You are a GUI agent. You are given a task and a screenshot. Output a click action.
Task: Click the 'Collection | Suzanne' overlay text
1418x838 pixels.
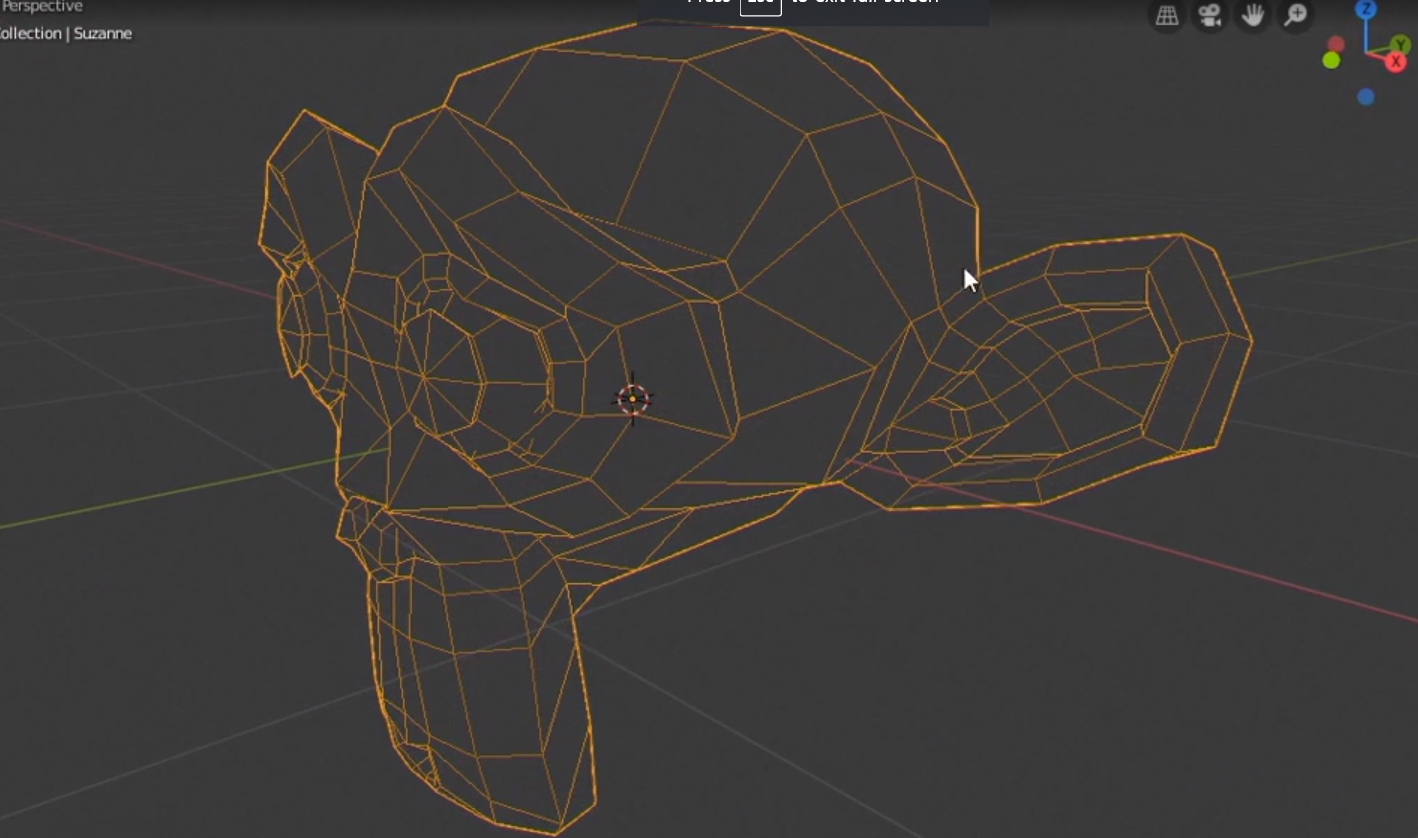(x=65, y=33)
